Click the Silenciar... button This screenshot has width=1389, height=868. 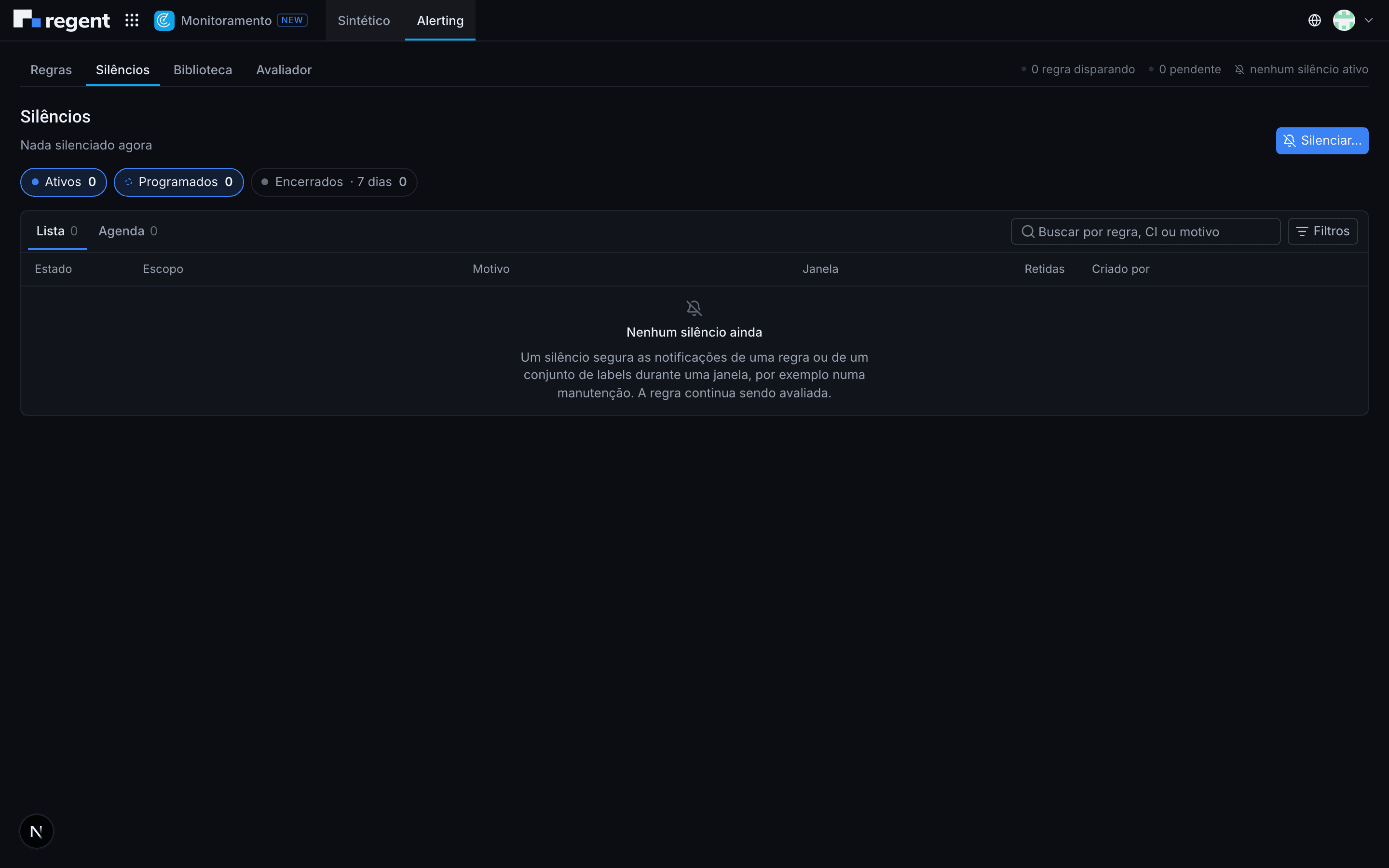click(x=1322, y=141)
